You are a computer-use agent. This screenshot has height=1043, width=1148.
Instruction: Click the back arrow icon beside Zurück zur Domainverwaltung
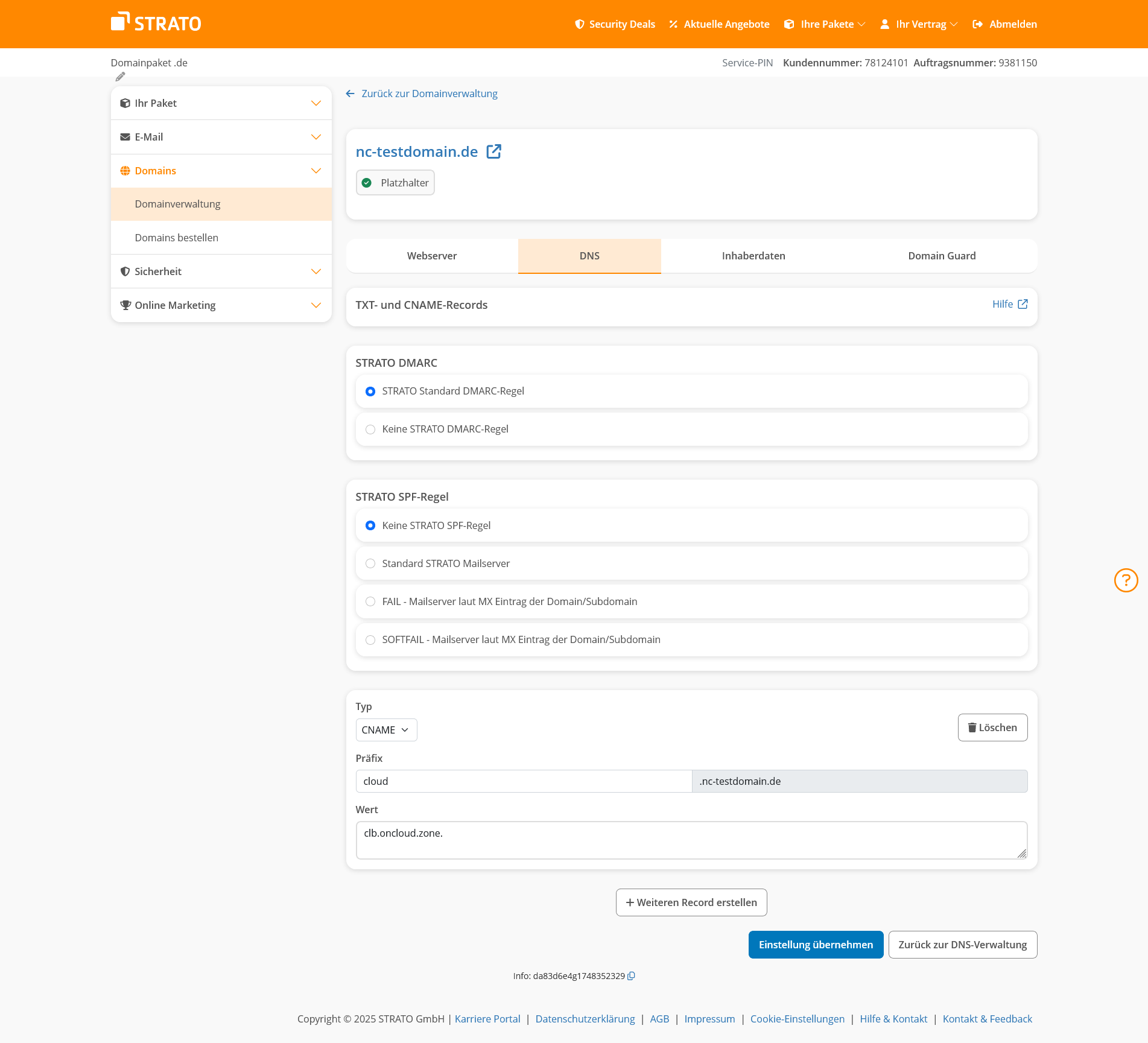click(350, 94)
